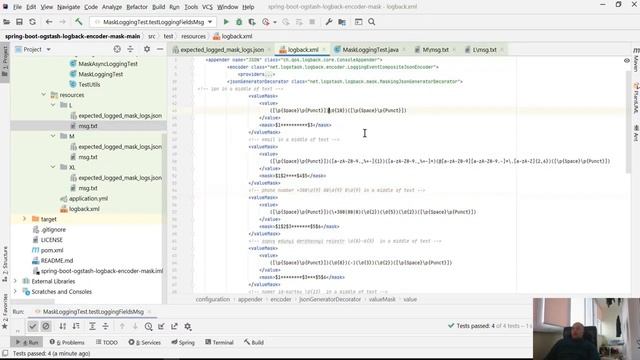Open the VCS menu
The image size is (640, 360).
click(207, 7)
